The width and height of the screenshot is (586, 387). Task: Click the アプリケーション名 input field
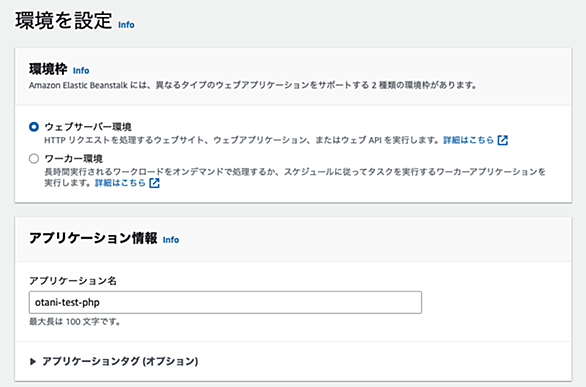225,303
